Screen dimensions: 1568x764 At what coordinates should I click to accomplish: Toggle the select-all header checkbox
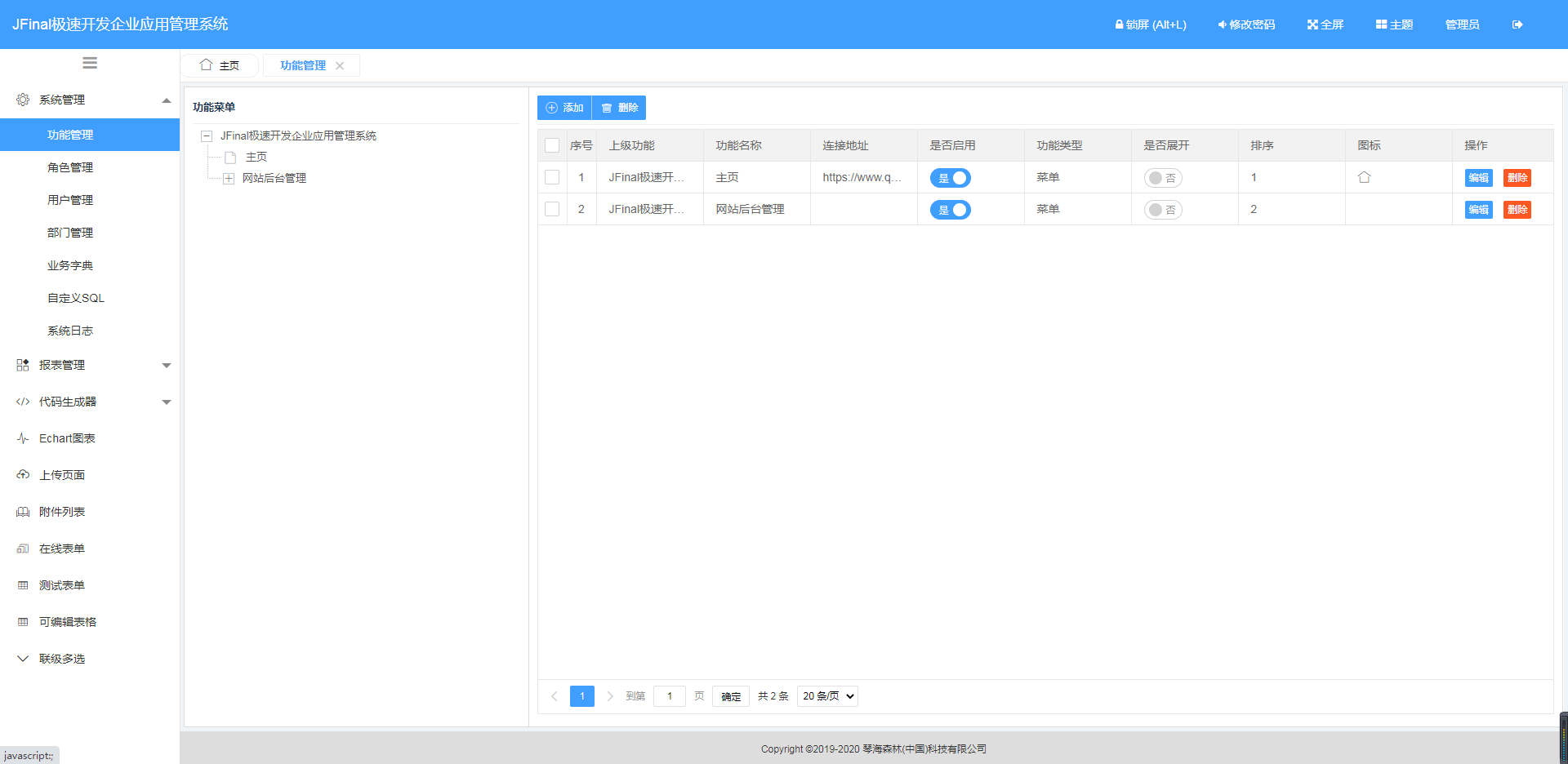[552, 145]
